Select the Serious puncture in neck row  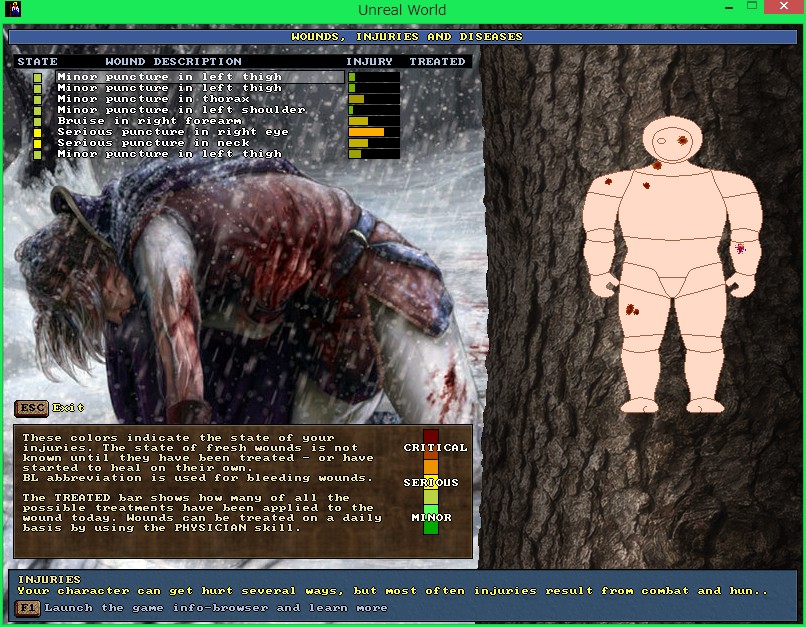tap(153, 143)
